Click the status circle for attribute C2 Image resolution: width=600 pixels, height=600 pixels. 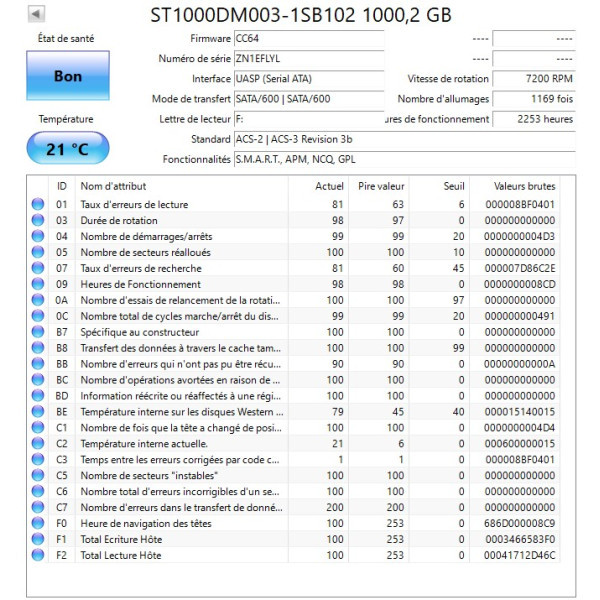click(38, 443)
